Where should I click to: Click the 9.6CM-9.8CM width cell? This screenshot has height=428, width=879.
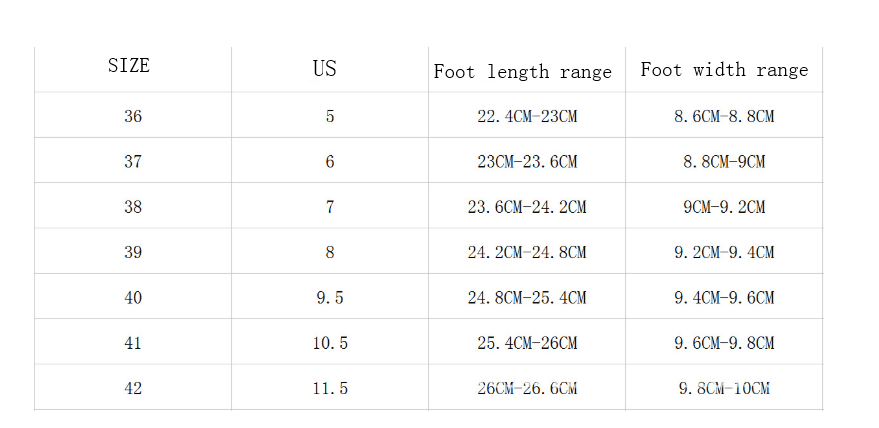pos(724,343)
